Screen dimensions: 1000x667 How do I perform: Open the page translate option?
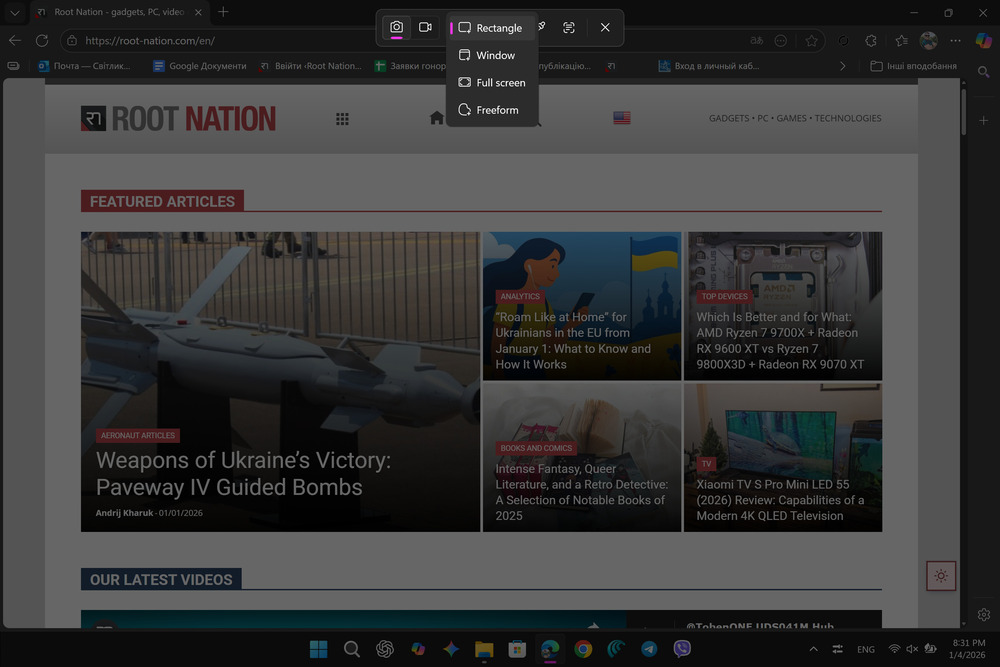(756, 40)
